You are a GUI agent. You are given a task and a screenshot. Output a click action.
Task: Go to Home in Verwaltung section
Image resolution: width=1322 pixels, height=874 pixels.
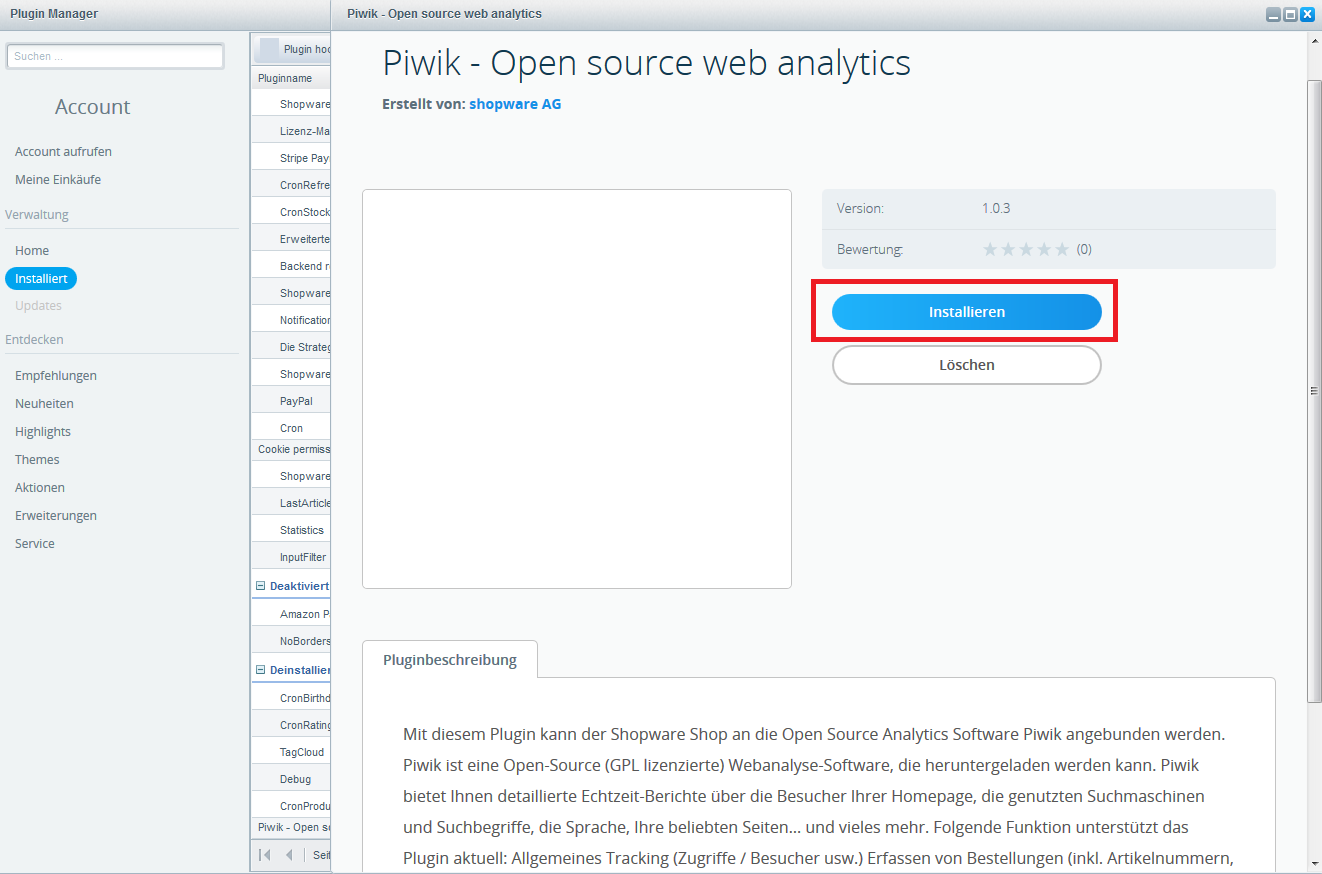click(32, 251)
